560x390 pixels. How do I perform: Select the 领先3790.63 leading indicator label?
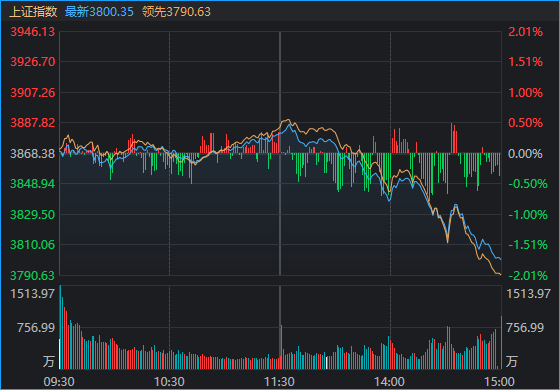coord(176,12)
